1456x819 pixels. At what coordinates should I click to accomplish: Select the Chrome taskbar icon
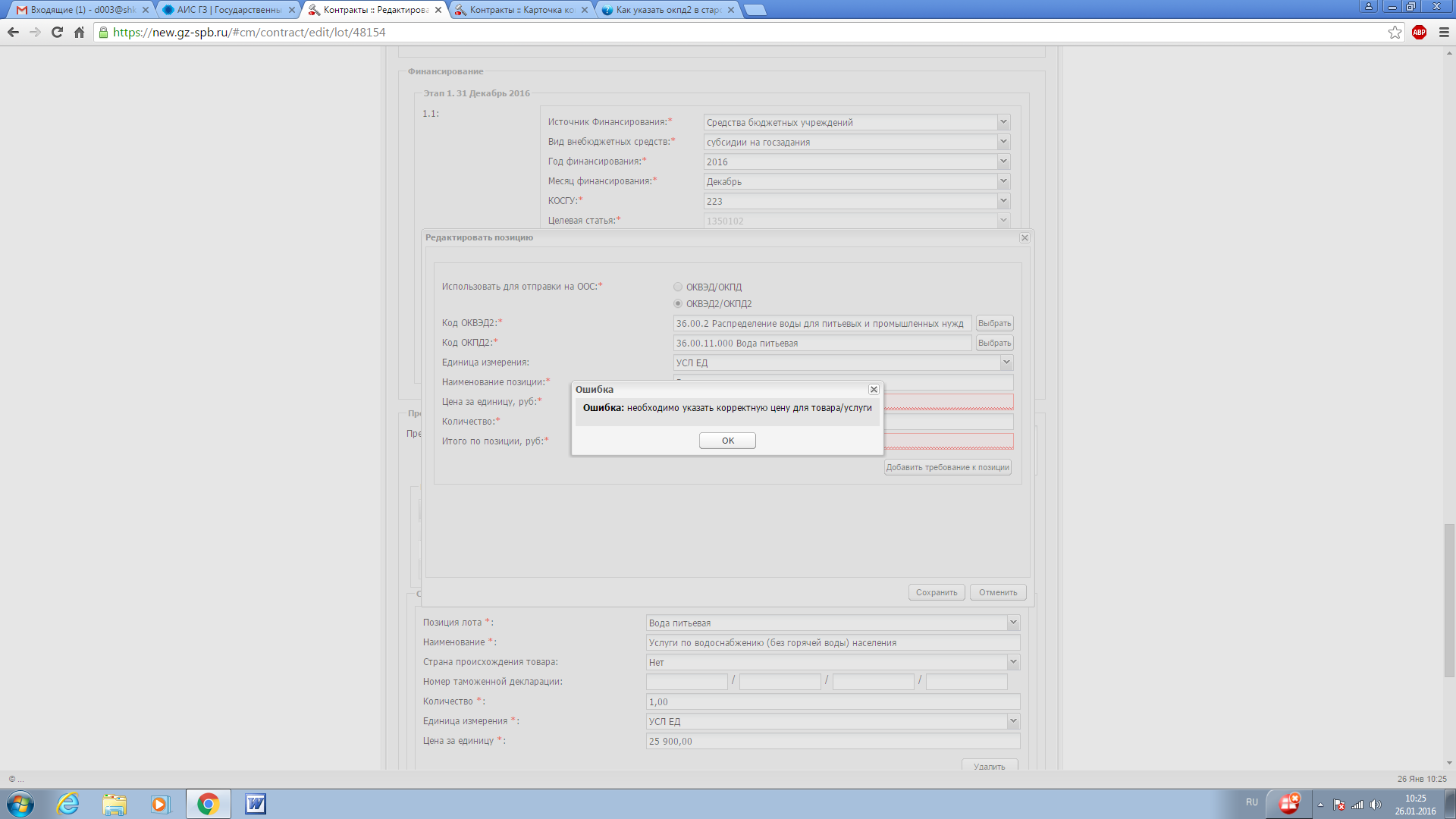(x=209, y=804)
